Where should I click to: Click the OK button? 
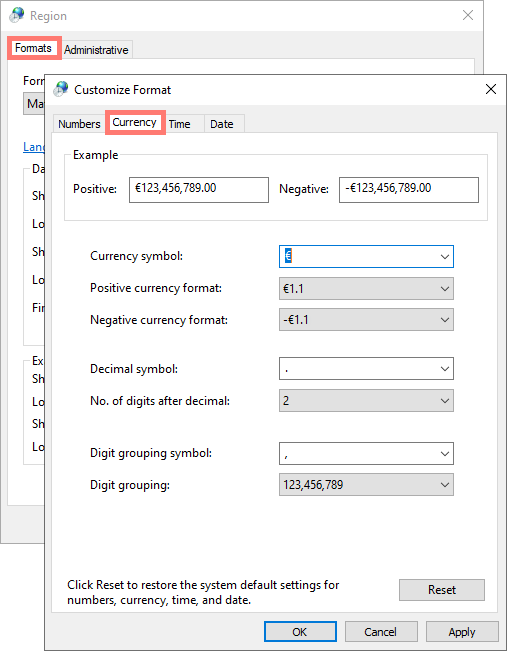pyautogui.click(x=300, y=632)
